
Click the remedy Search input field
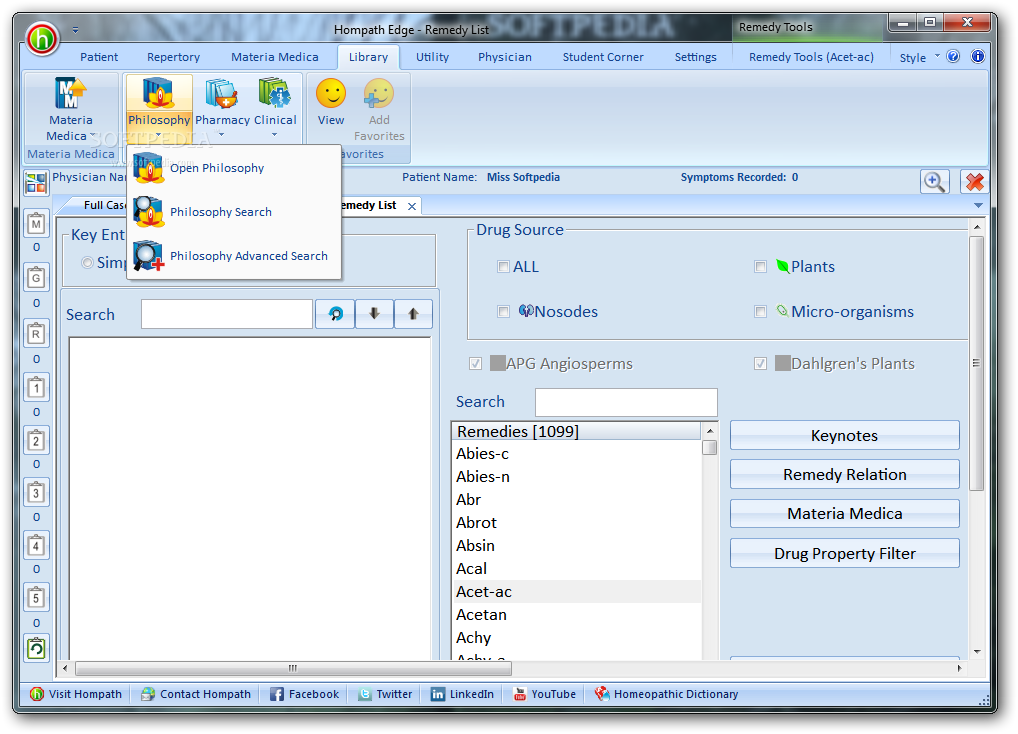pos(626,402)
